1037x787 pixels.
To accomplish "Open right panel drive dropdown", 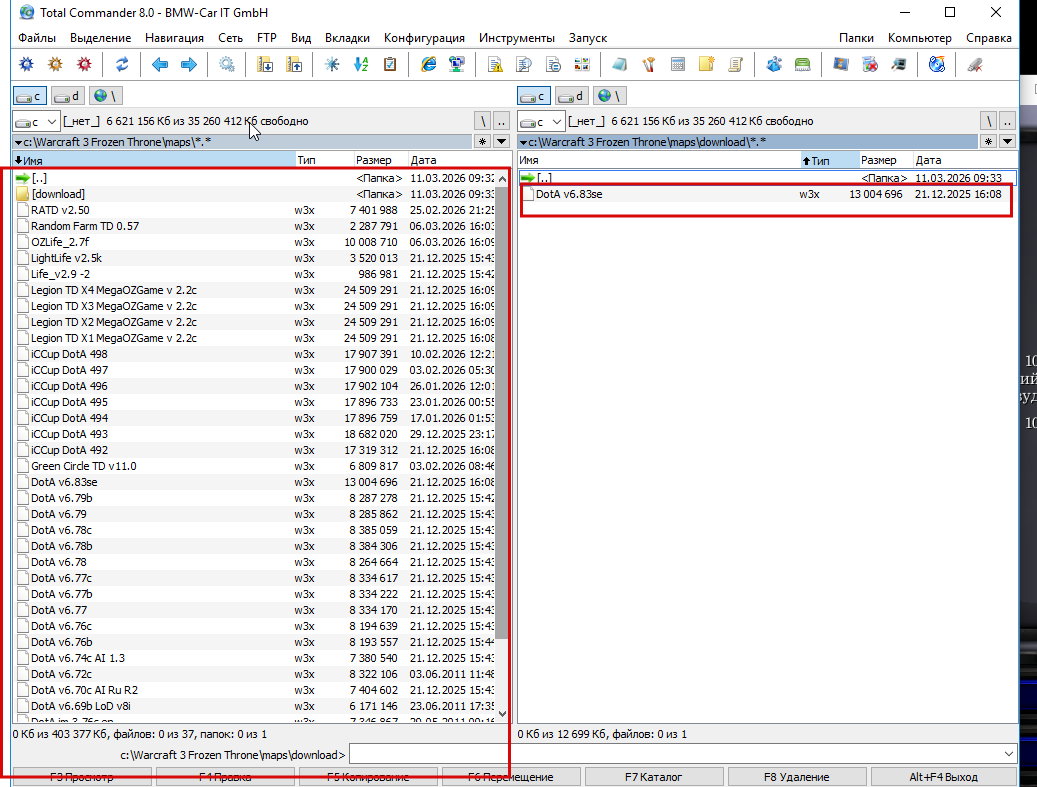I will tap(541, 122).
